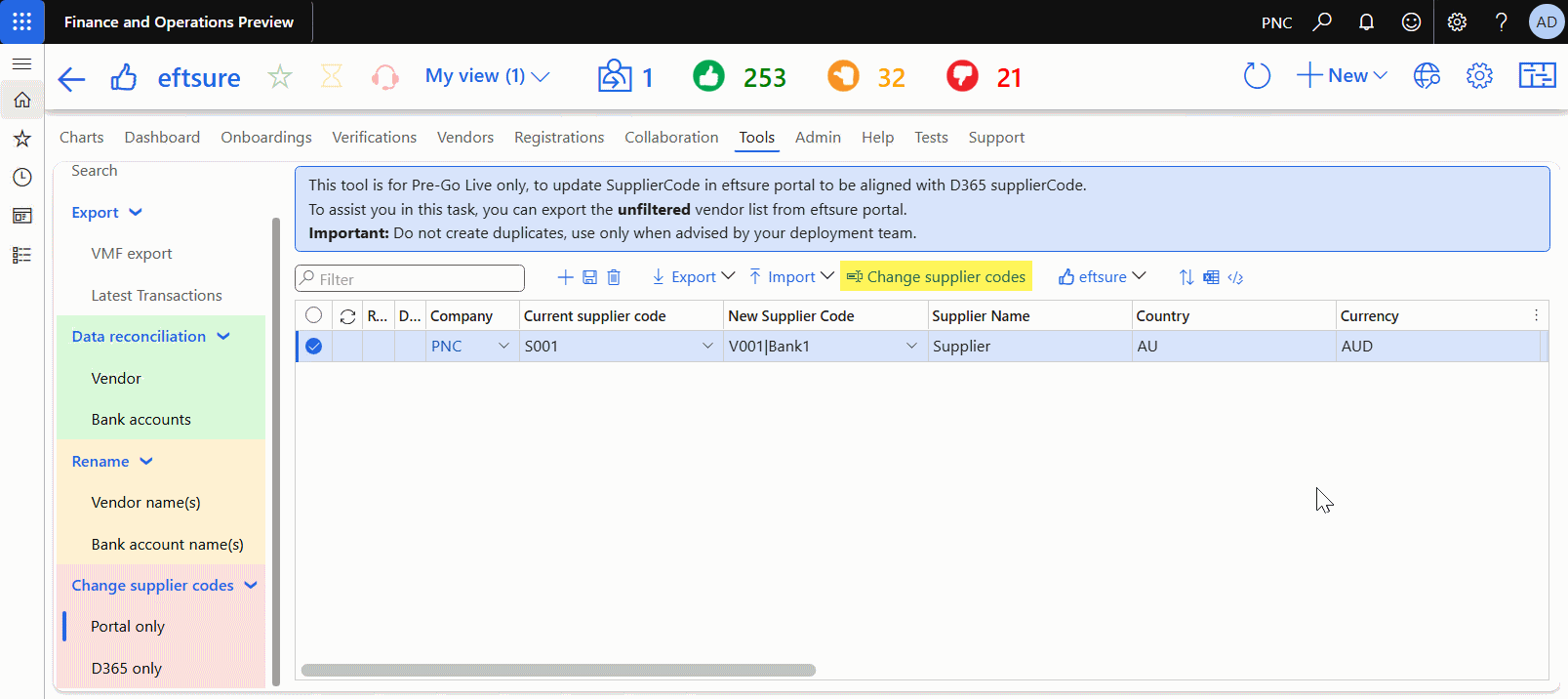This screenshot has height=699, width=1568.
Task: Open the app launcher waffle menu
Action: pos(21,21)
